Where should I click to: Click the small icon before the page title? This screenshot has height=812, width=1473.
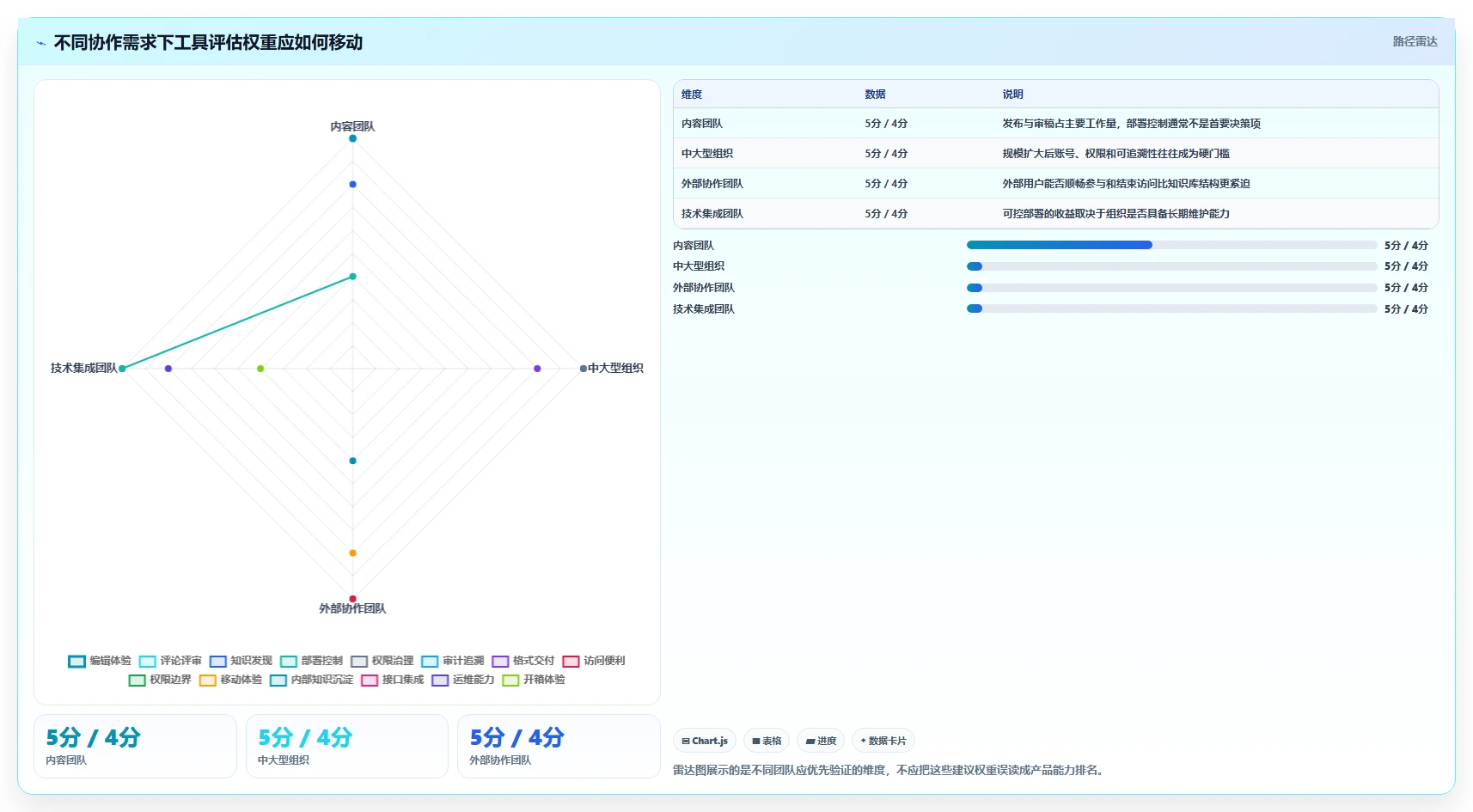pyautogui.click(x=40, y=43)
